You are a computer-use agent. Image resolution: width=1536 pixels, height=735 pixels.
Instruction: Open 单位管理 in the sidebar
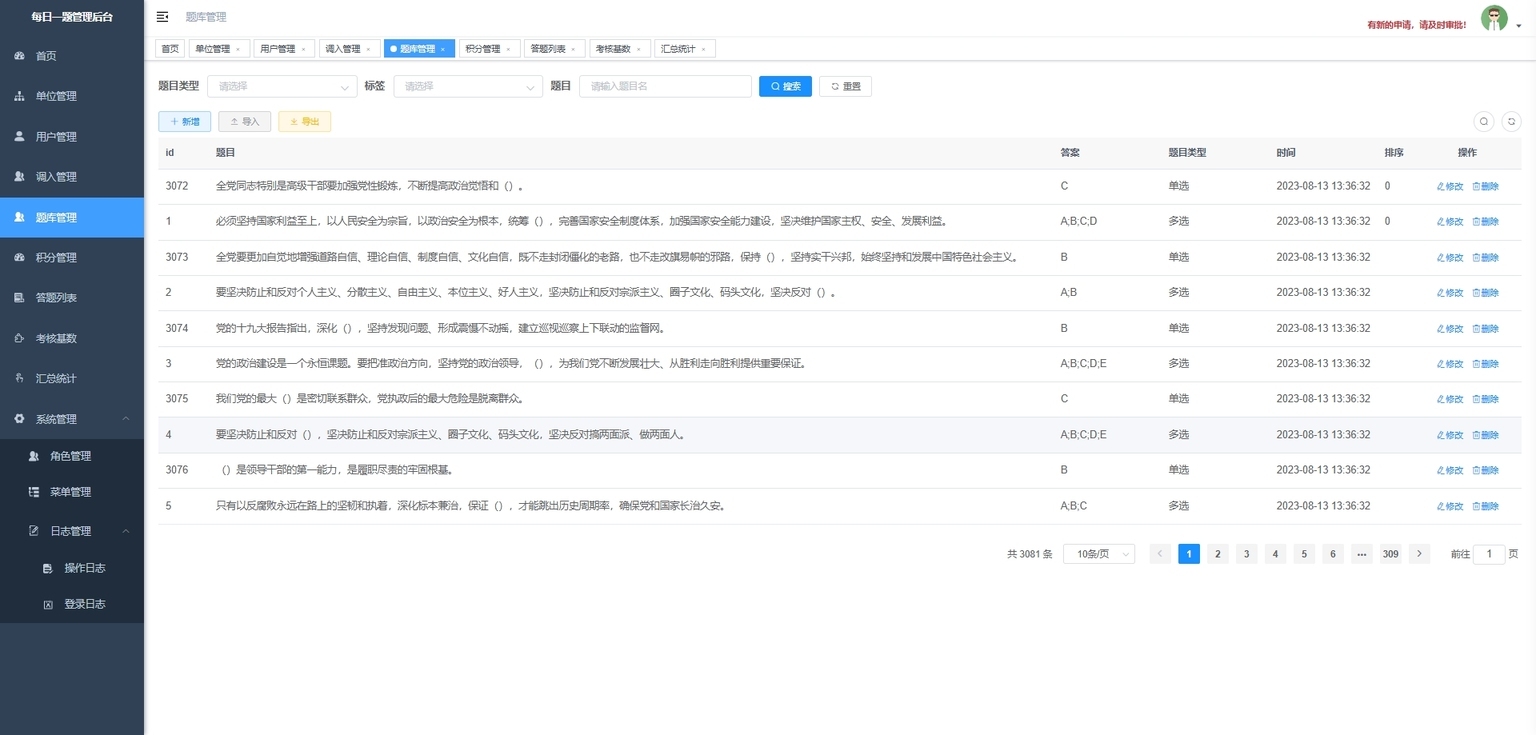point(56,96)
